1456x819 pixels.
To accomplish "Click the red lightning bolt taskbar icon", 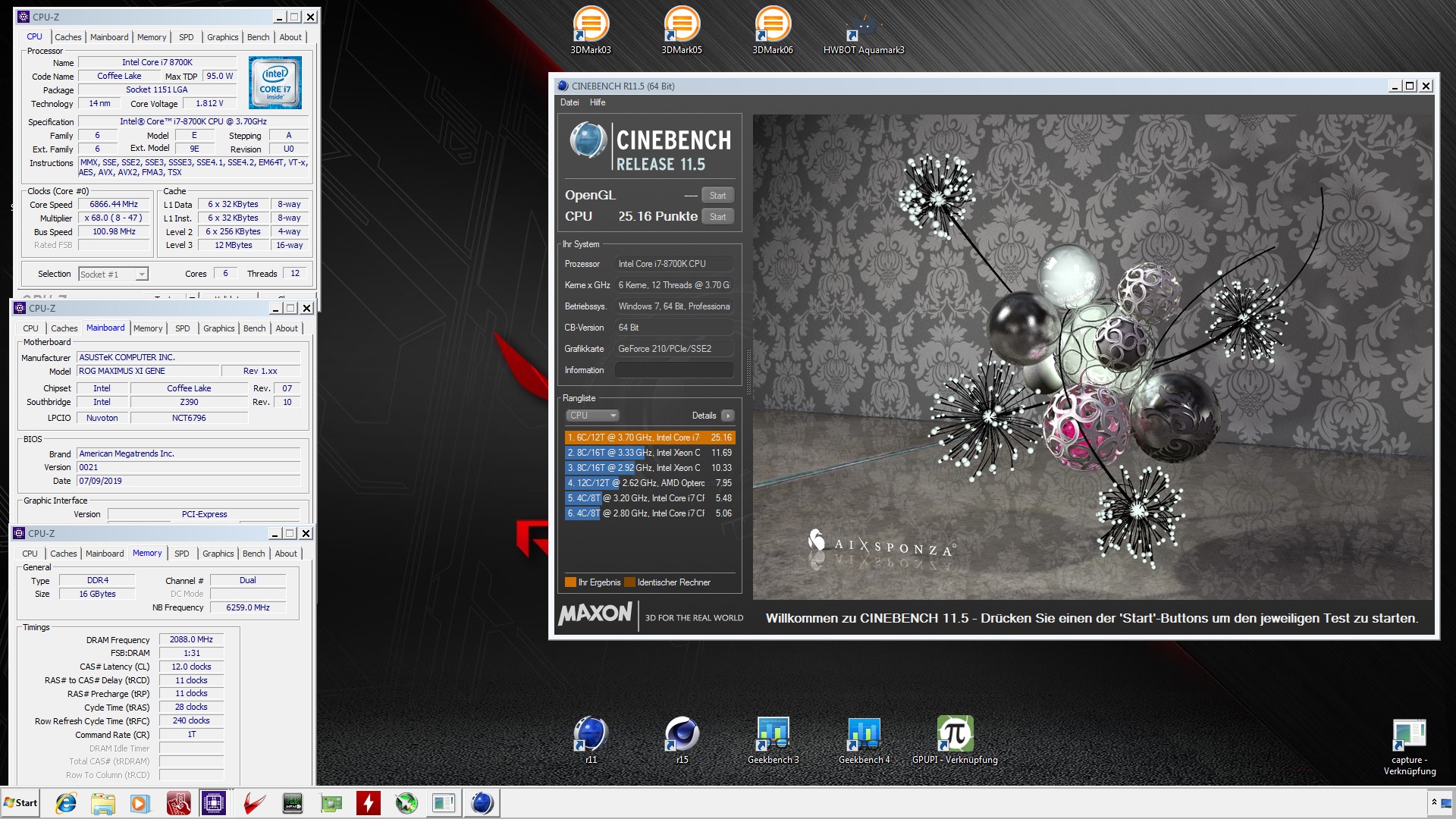I will [x=369, y=803].
